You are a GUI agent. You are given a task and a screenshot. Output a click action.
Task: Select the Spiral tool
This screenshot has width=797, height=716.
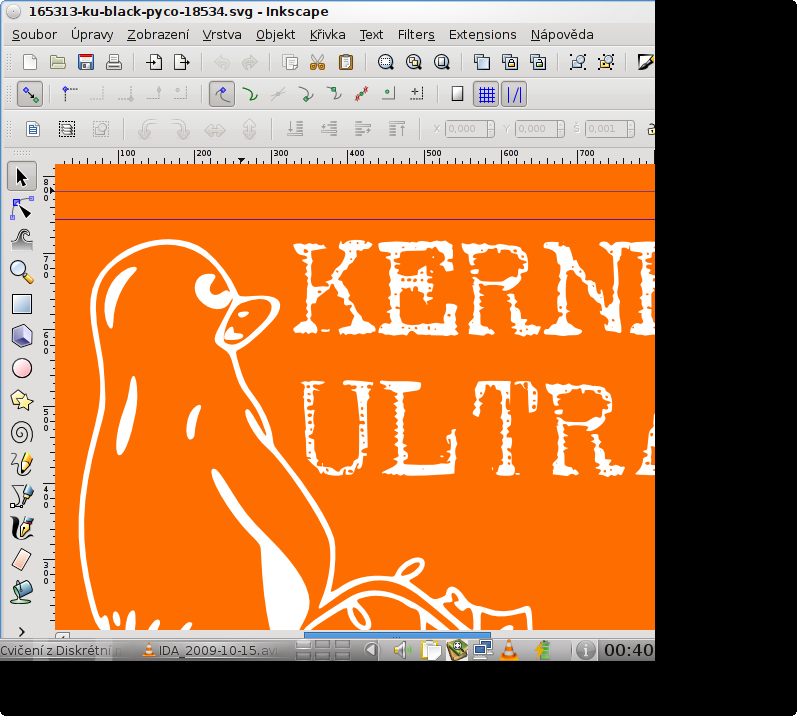tap(21, 433)
